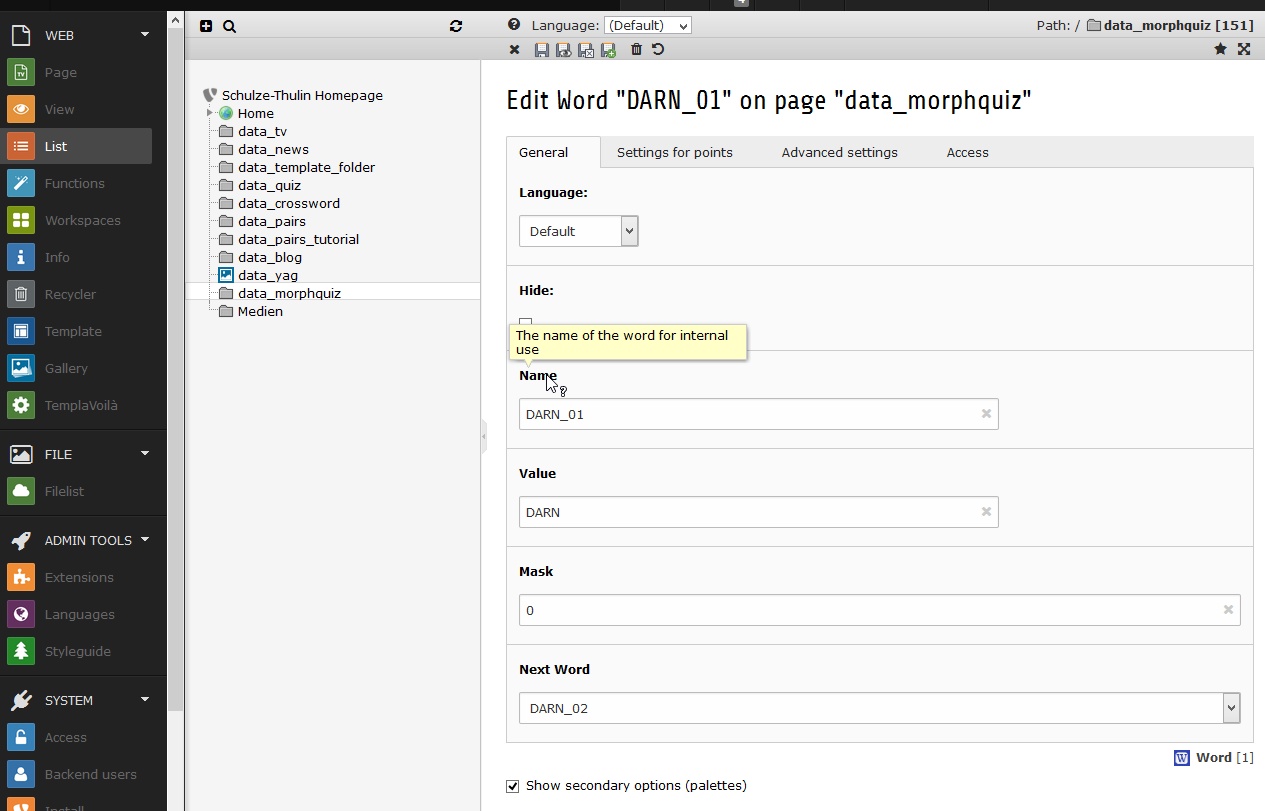Open the toolbar Language (Default) dropdown
Image resolution: width=1265 pixels, height=811 pixels.
click(x=647, y=26)
